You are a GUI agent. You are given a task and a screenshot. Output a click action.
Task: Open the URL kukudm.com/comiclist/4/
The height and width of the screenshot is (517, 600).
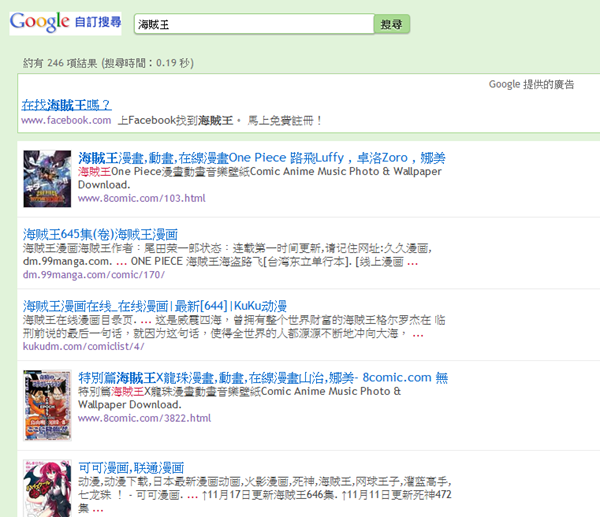(x=83, y=346)
